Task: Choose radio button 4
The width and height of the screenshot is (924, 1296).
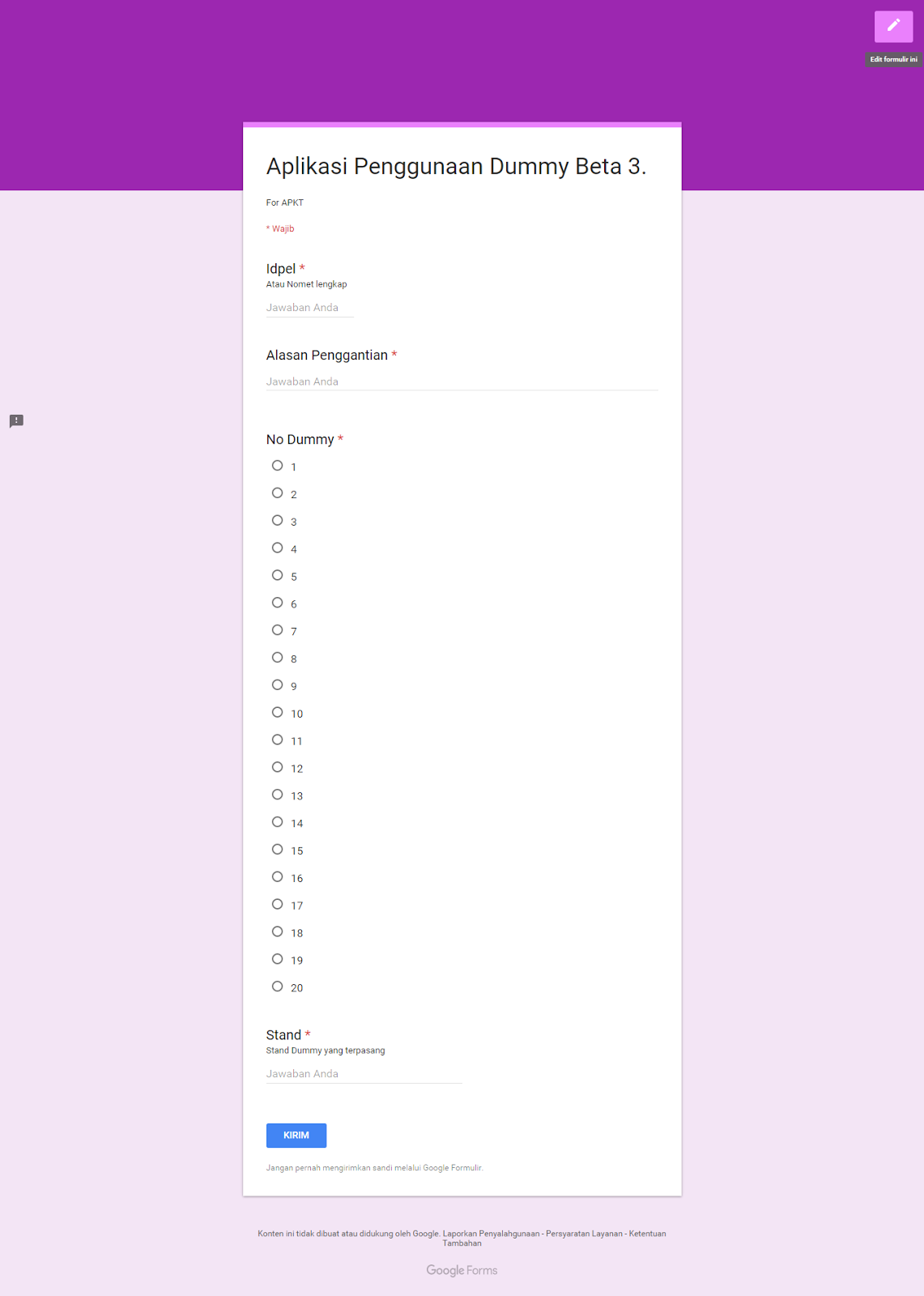Action: coord(277,548)
